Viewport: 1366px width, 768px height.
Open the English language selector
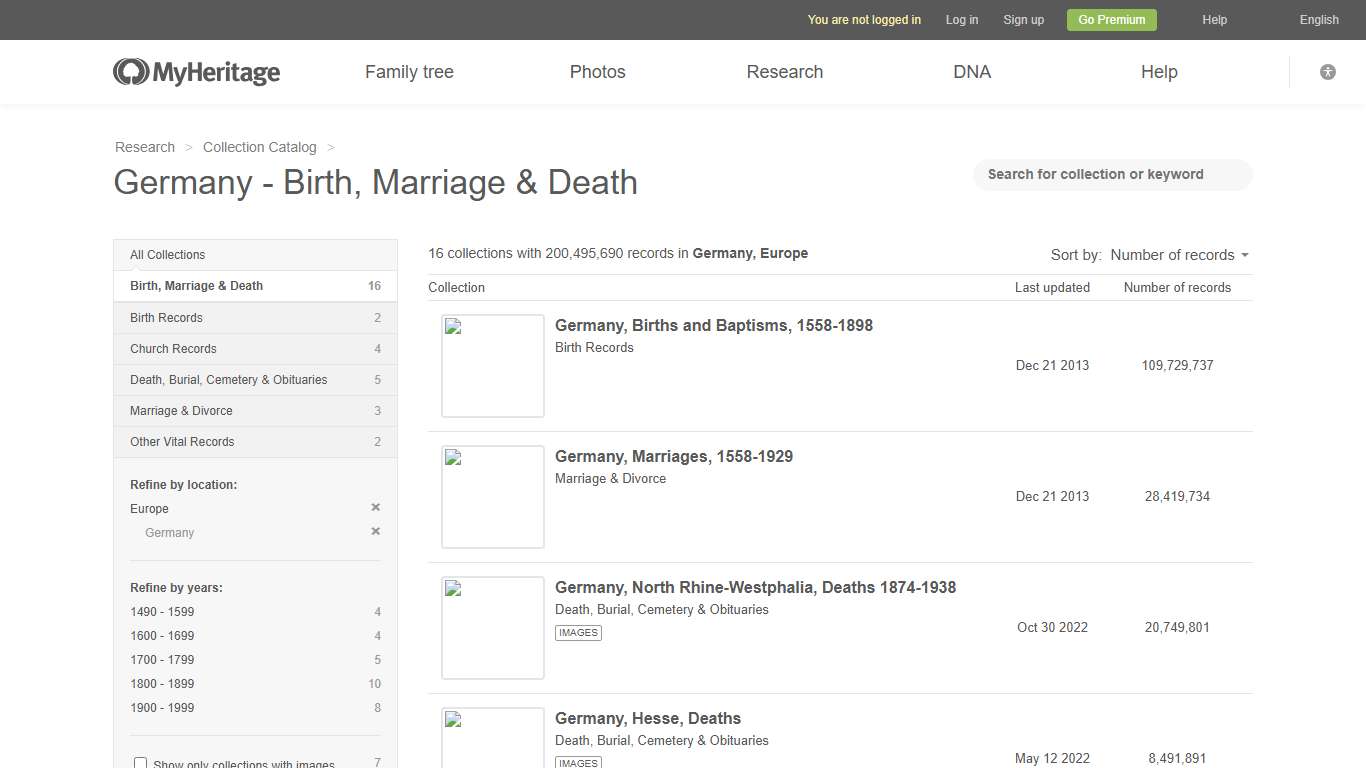click(1318, 19)
